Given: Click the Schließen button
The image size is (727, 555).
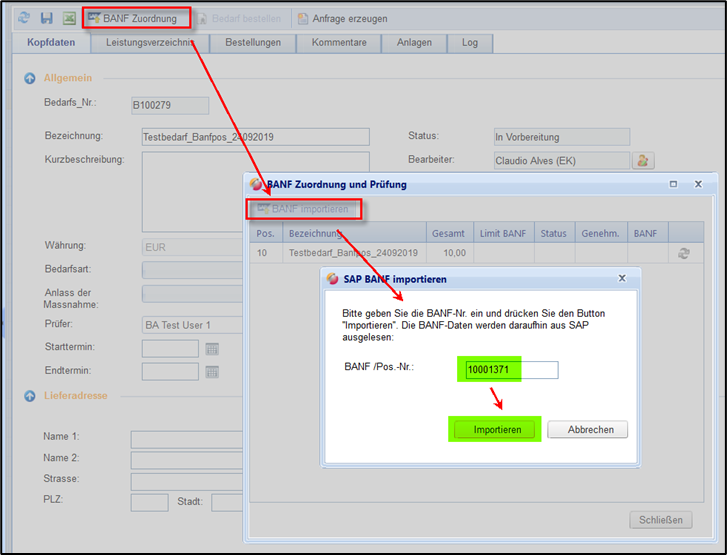Looking at the screenshot, I should click(660, 520).
